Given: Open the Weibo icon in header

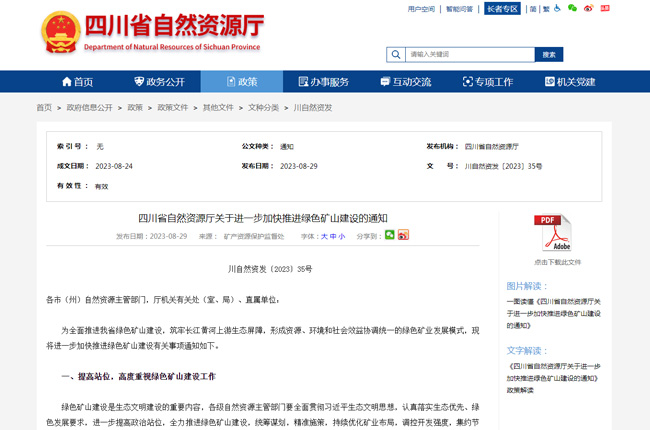Looking at the screenshot, I should (x=588, y=9).
